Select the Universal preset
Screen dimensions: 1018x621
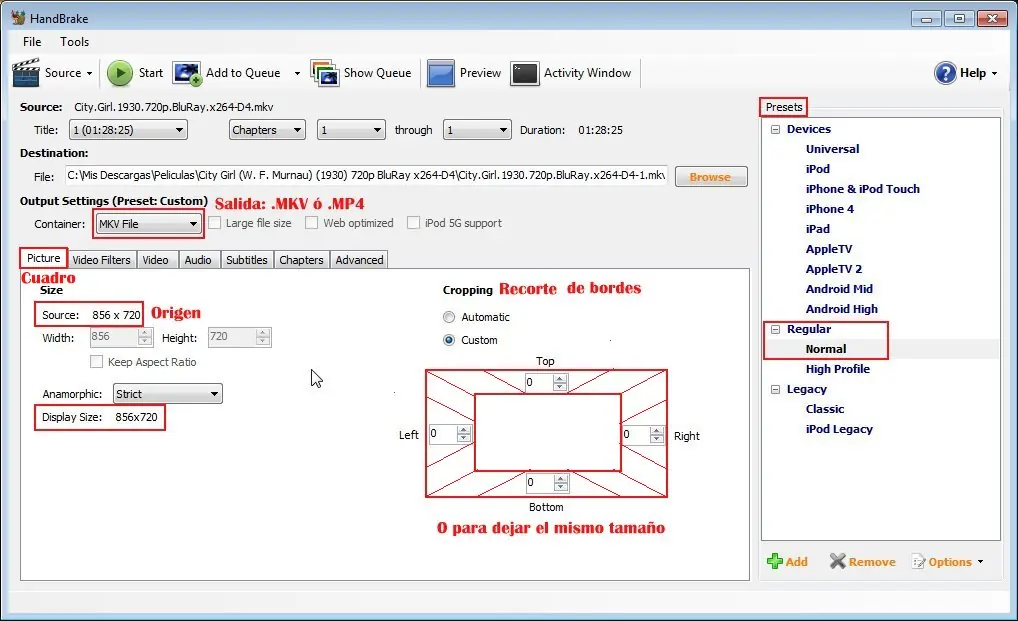point(832,149)
